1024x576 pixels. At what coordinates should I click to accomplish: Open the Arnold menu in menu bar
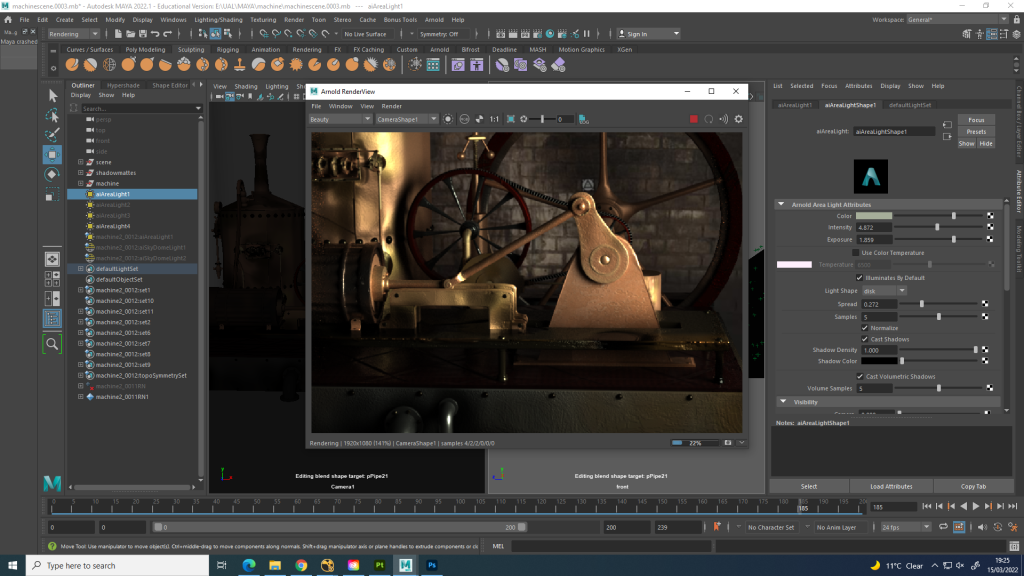[433, 19]
